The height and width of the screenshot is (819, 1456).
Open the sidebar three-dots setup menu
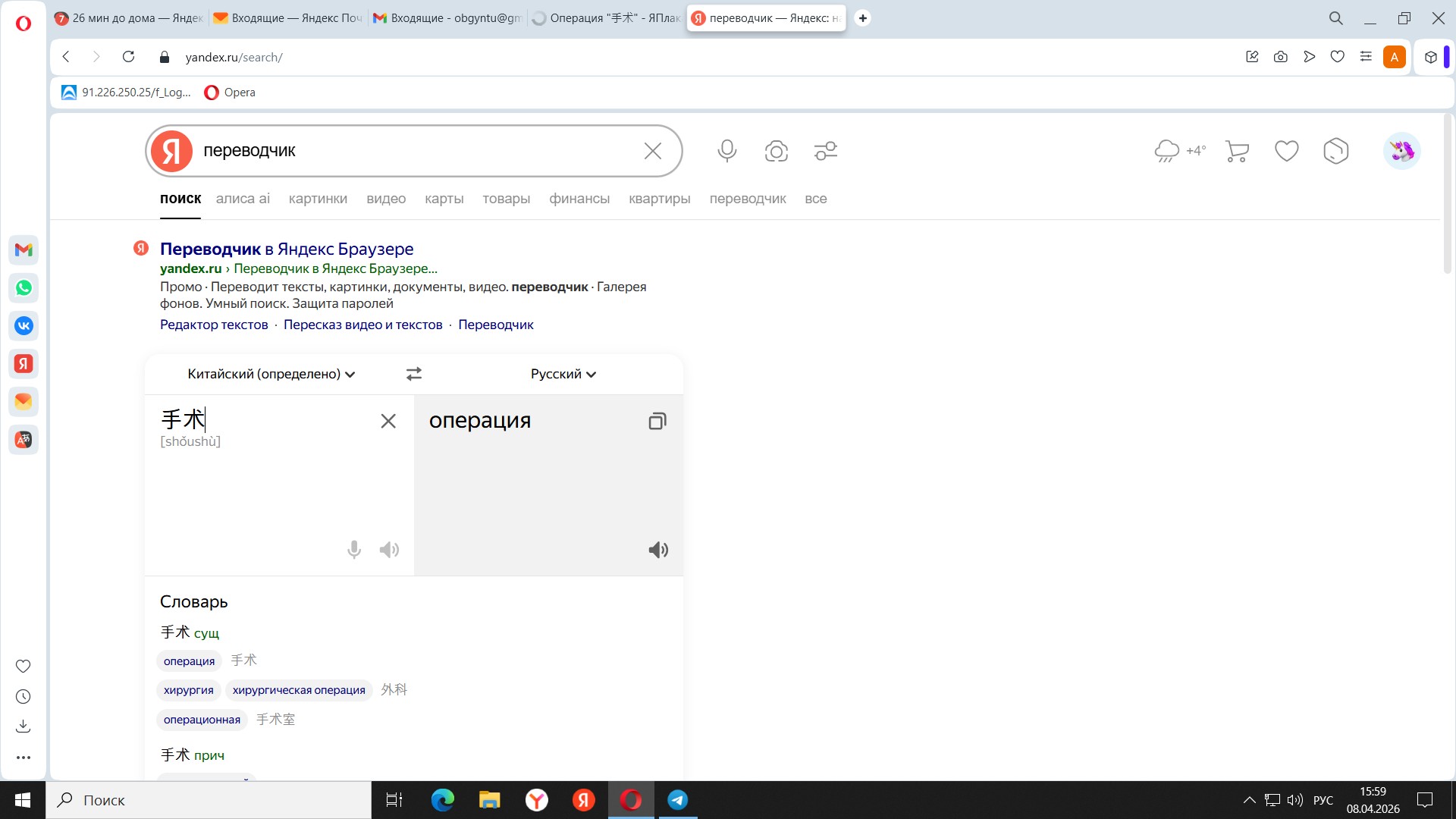coord(24,757)
